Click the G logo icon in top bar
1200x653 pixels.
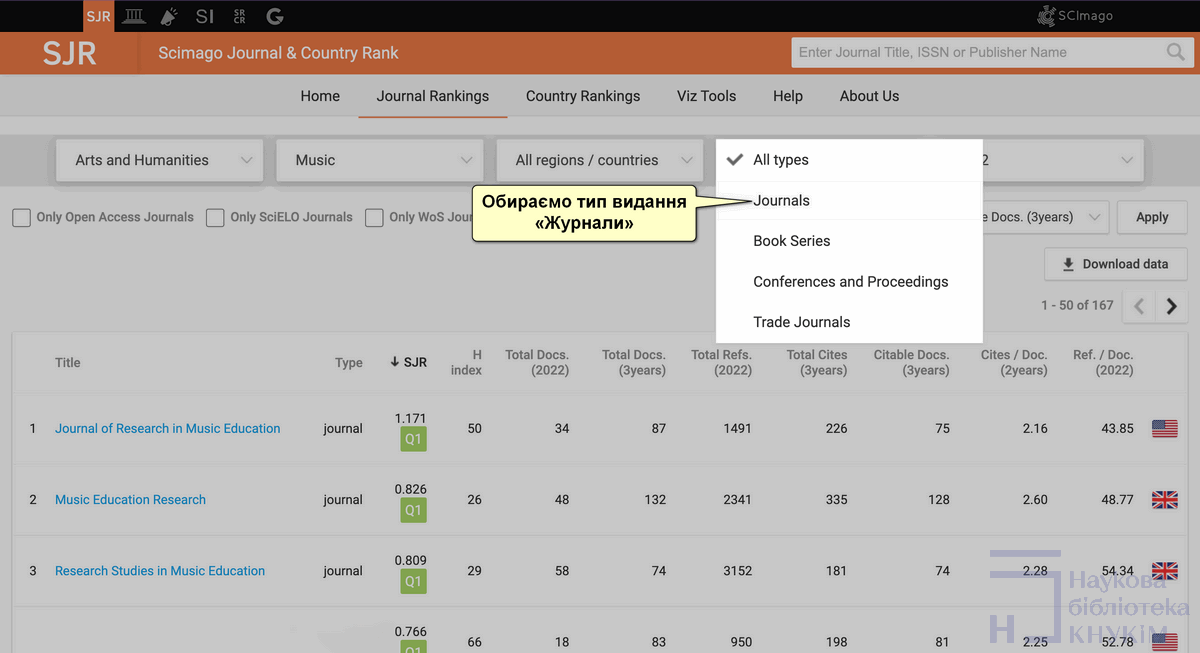click(x=275, y=16)
